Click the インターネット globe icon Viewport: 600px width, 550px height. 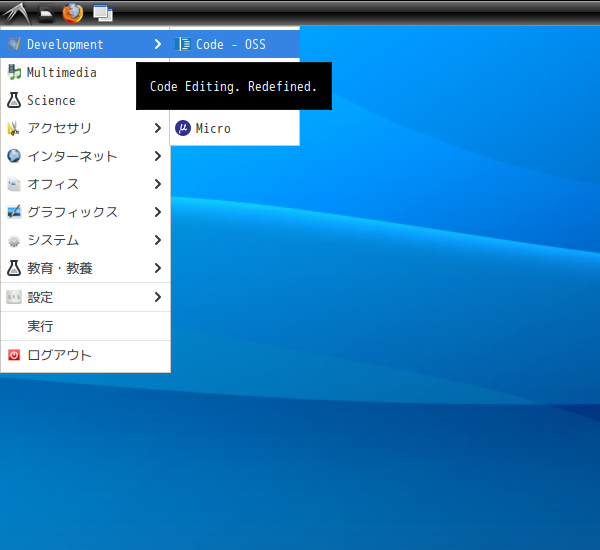[14, 156]
